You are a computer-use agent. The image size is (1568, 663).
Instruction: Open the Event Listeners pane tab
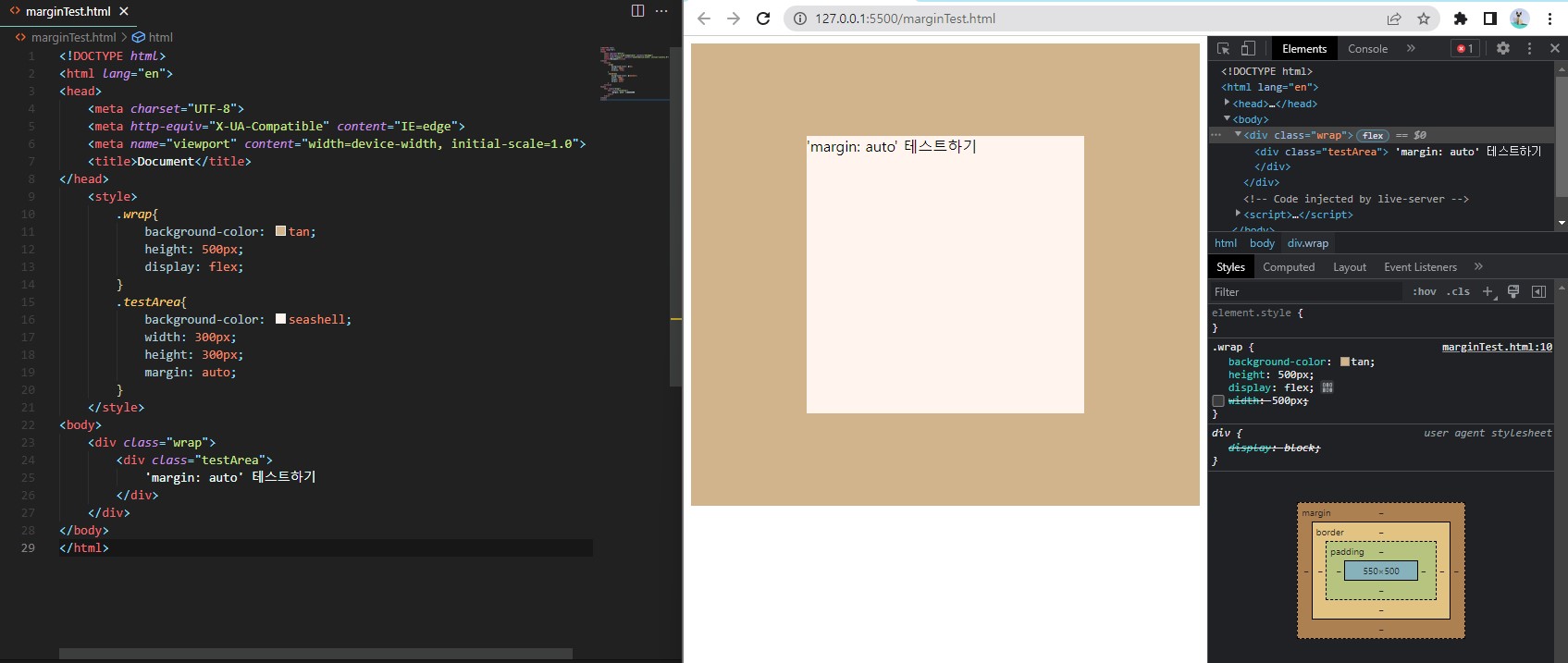click(x=1420, y=267)
